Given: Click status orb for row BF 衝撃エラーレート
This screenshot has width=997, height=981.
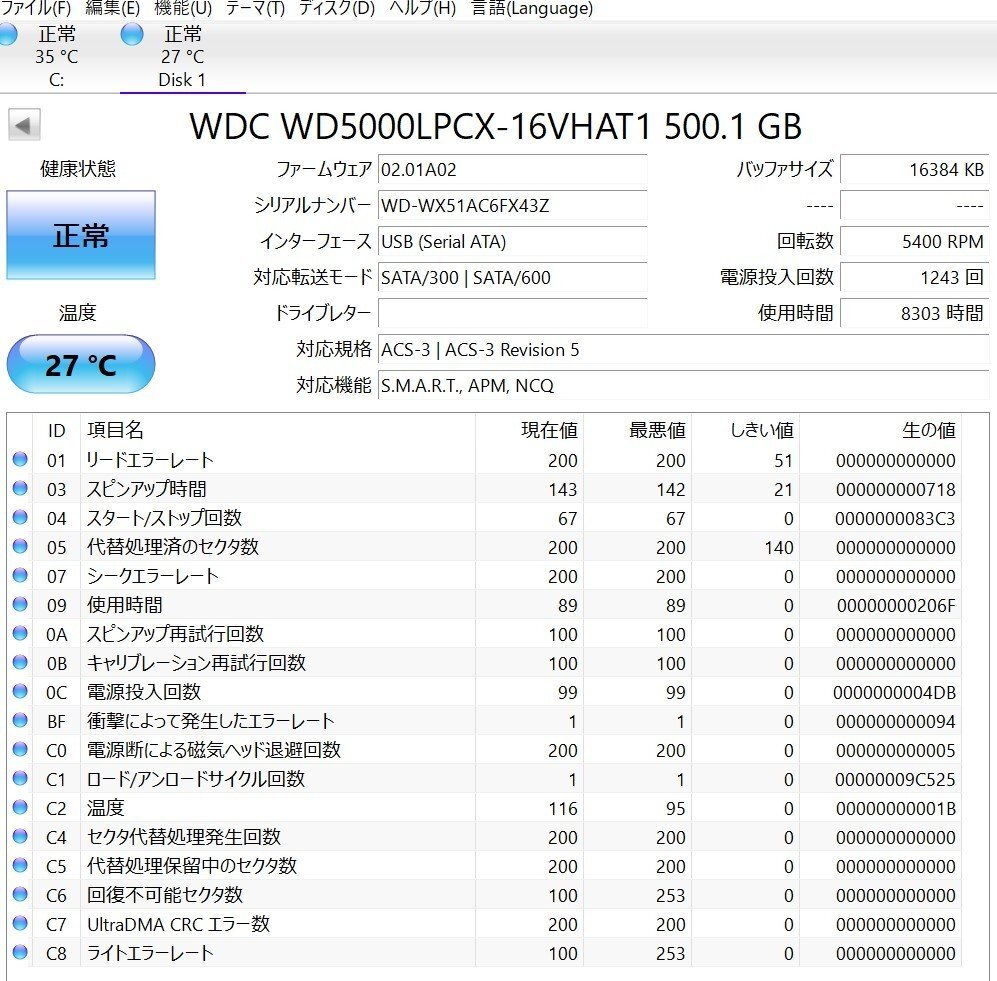Looking at the screenshot, I should pyautogui.click(x=20, y=720).
